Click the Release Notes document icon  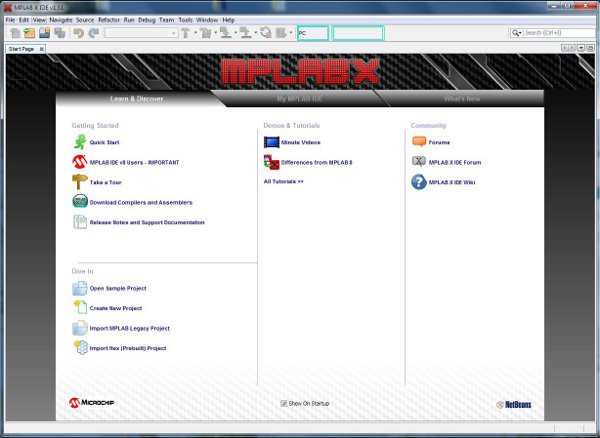click(x=80, y=222)
